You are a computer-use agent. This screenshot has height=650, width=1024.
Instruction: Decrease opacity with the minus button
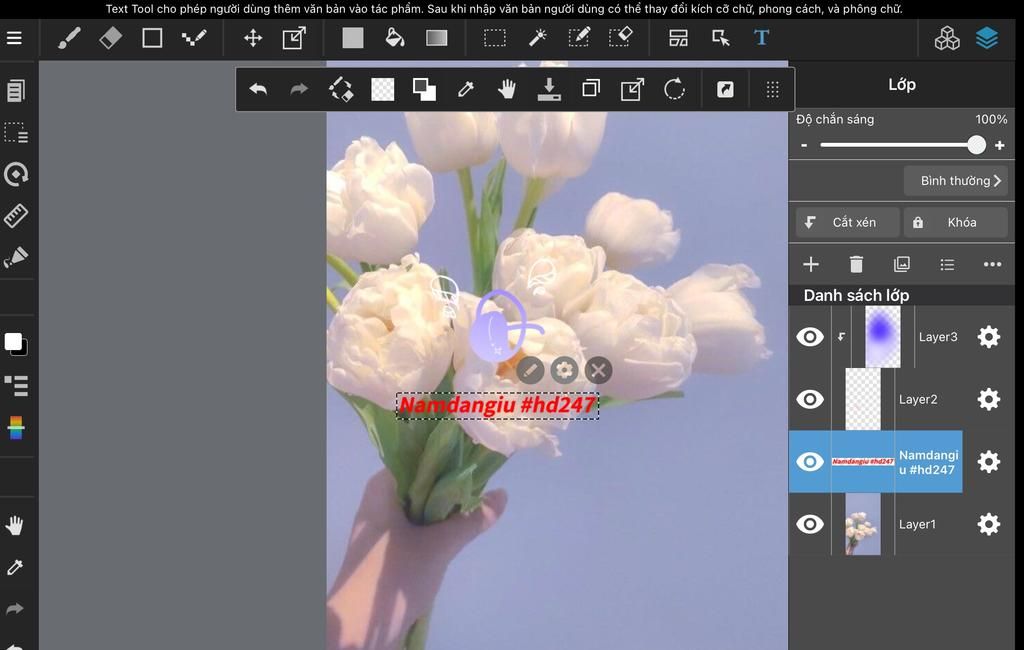coord(804,145)
